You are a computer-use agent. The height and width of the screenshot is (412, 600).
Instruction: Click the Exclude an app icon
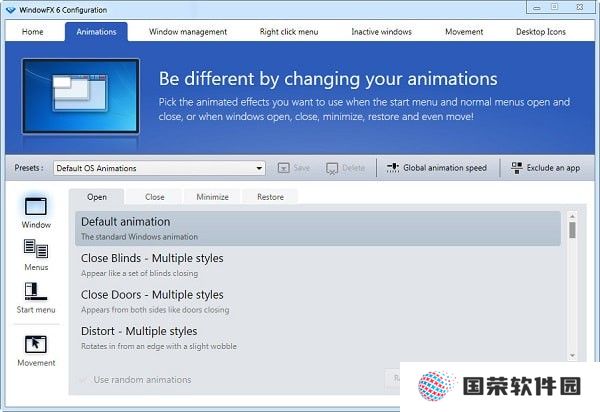[x=517, y=168]
